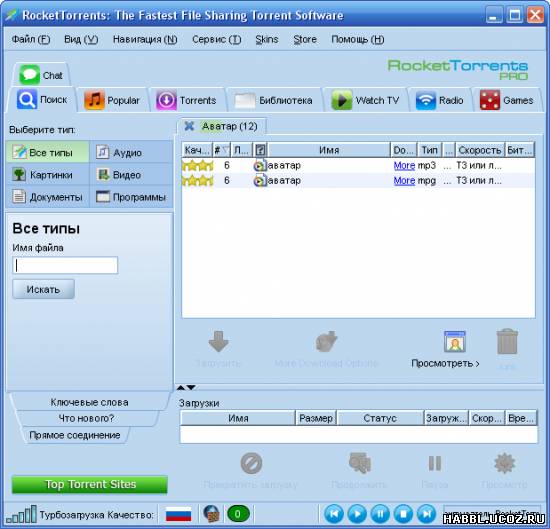
Task: Open the Прямое соединение section
Action: click(x=75, y=435)
